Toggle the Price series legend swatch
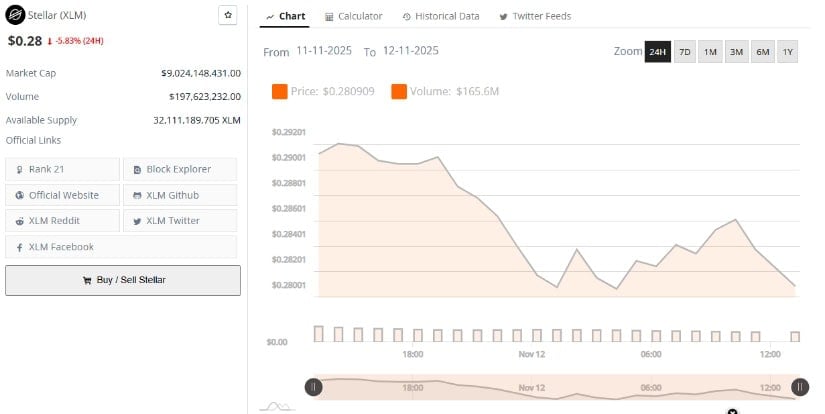 click(280, 92)
